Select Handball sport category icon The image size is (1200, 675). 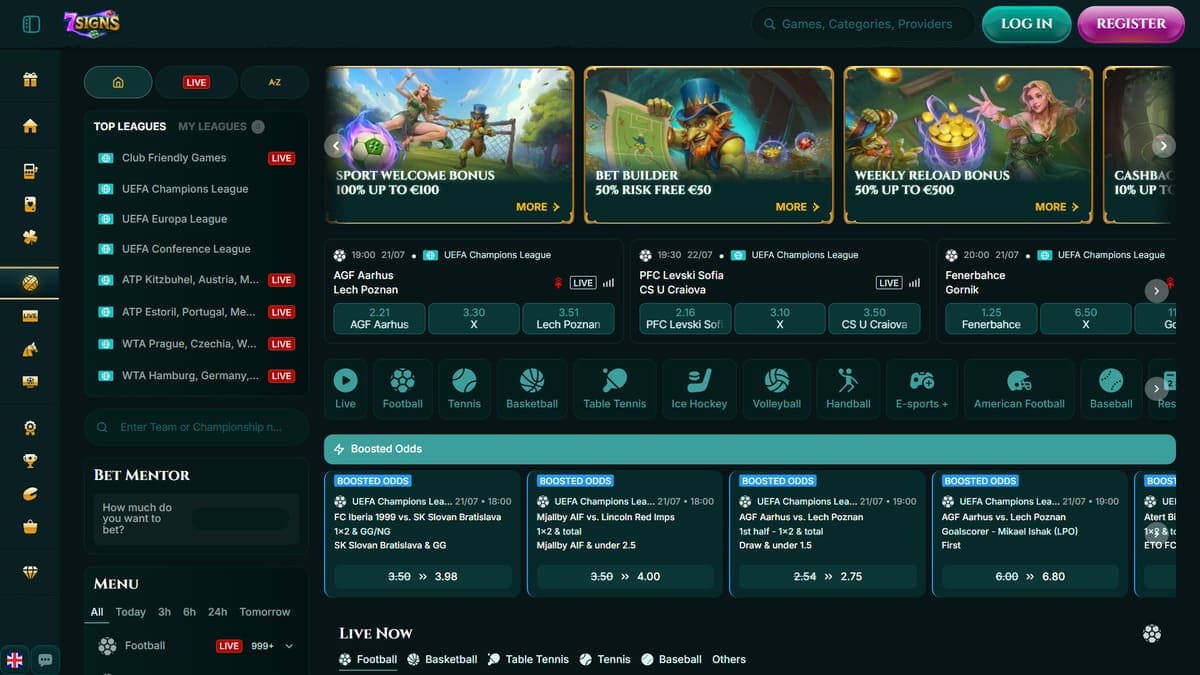(848, 389)
